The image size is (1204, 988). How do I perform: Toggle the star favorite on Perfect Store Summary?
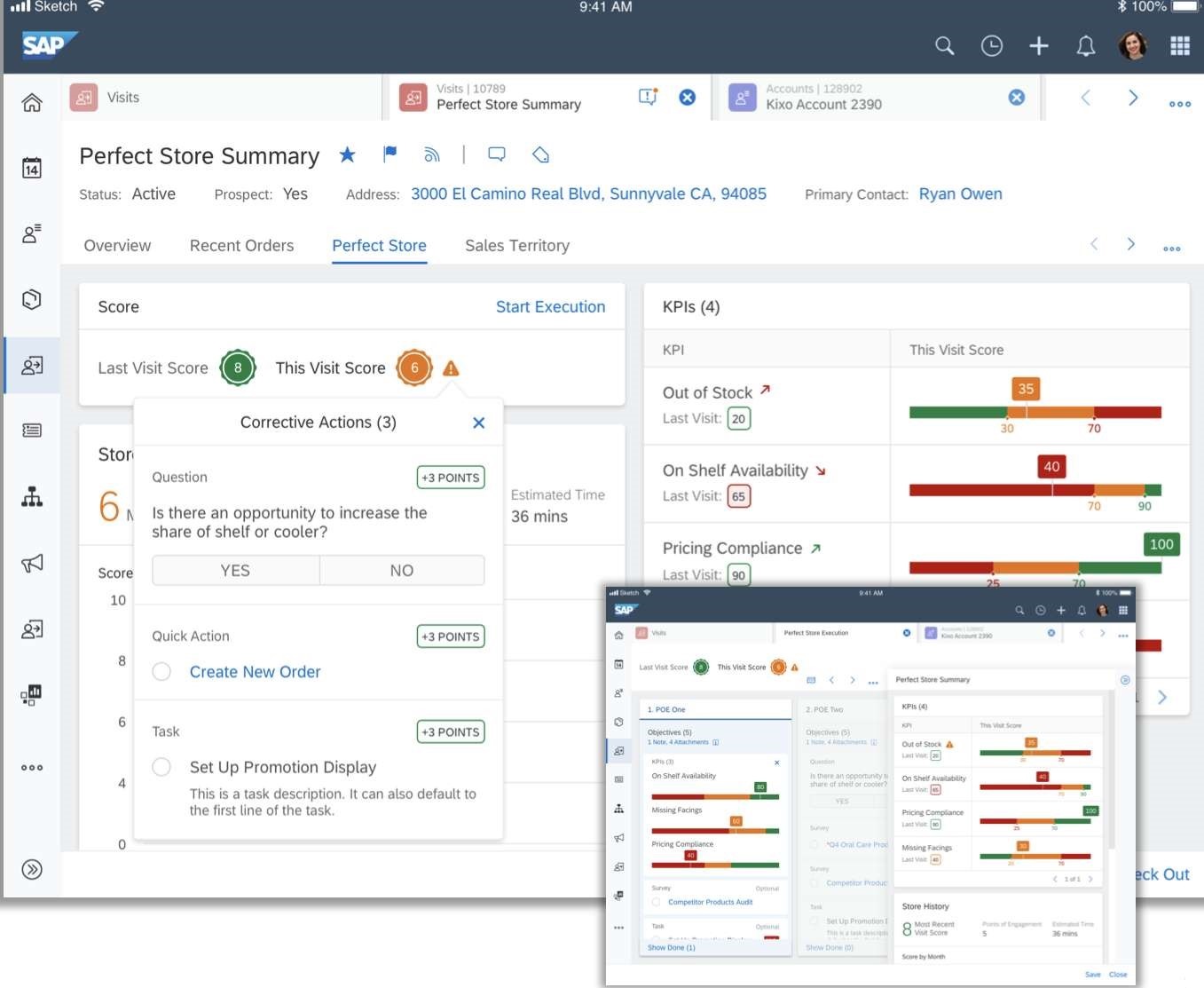(347, 154)
